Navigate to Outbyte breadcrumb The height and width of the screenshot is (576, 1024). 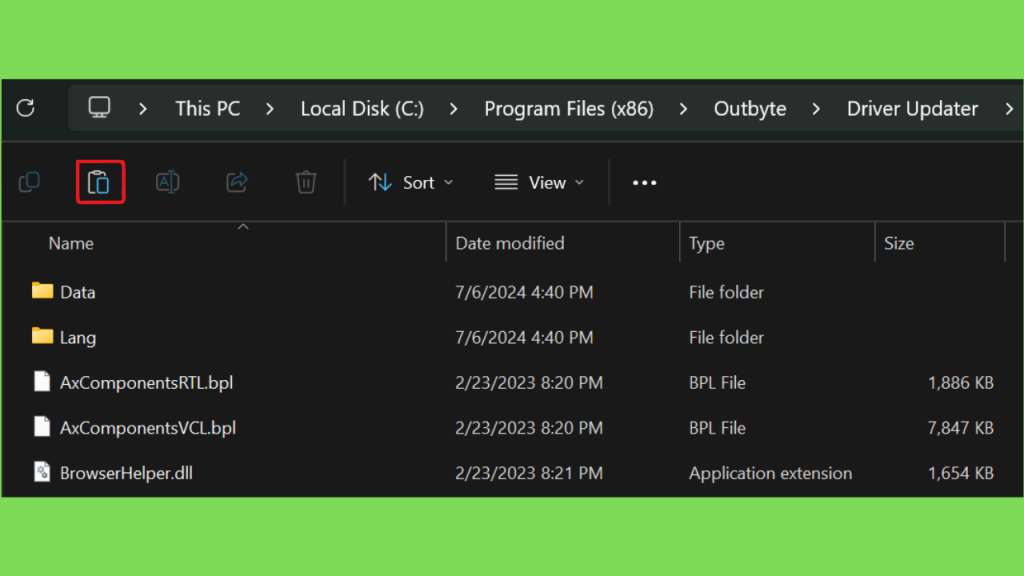(x=750, y=108)
